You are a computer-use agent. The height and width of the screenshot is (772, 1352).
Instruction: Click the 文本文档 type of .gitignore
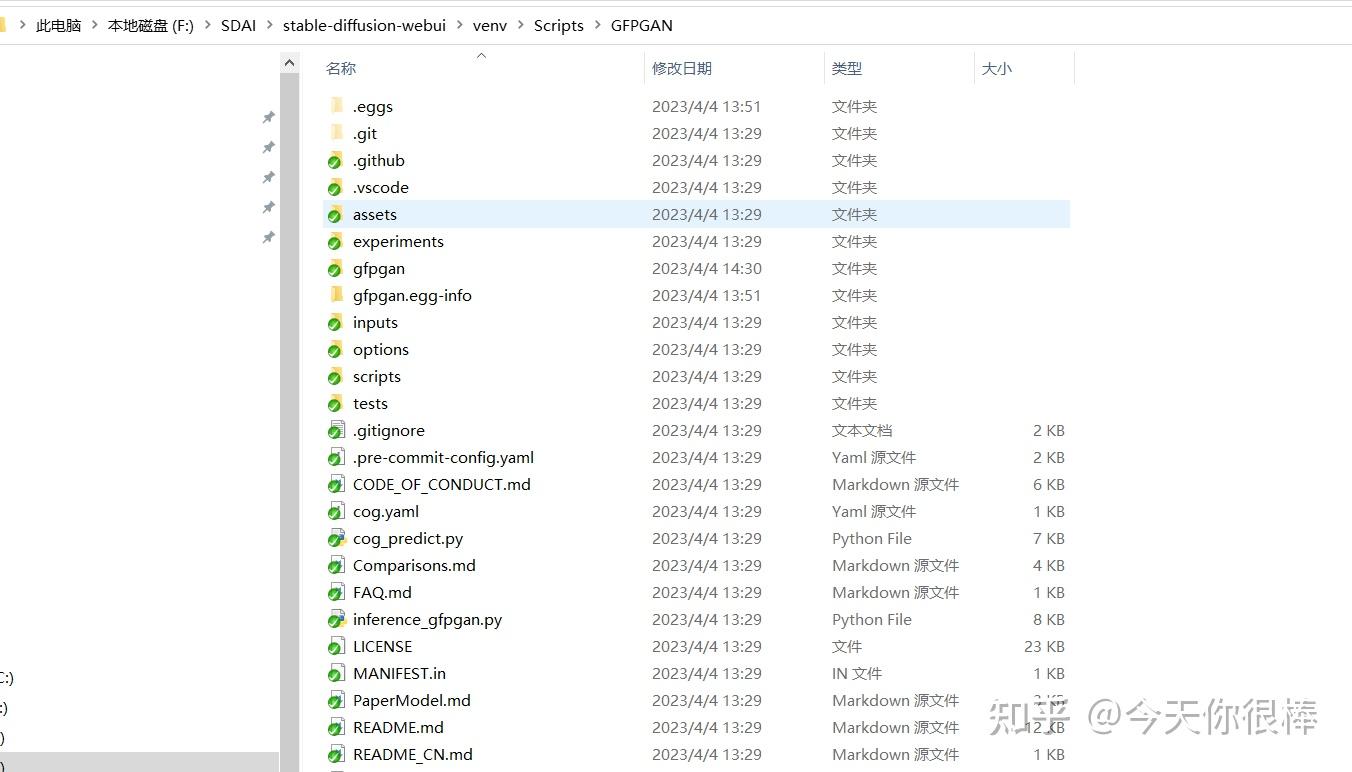[862, 430]
